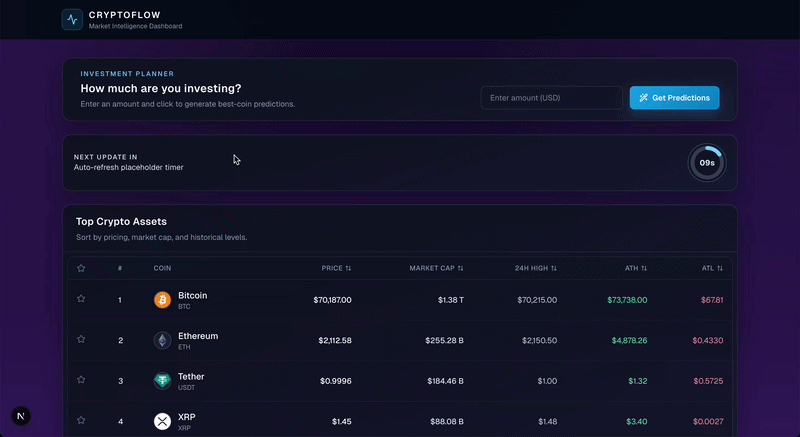Click the Bitcoin coin logo
The image size is (800, 437).
pyautogui.click(x=162, y=300)
